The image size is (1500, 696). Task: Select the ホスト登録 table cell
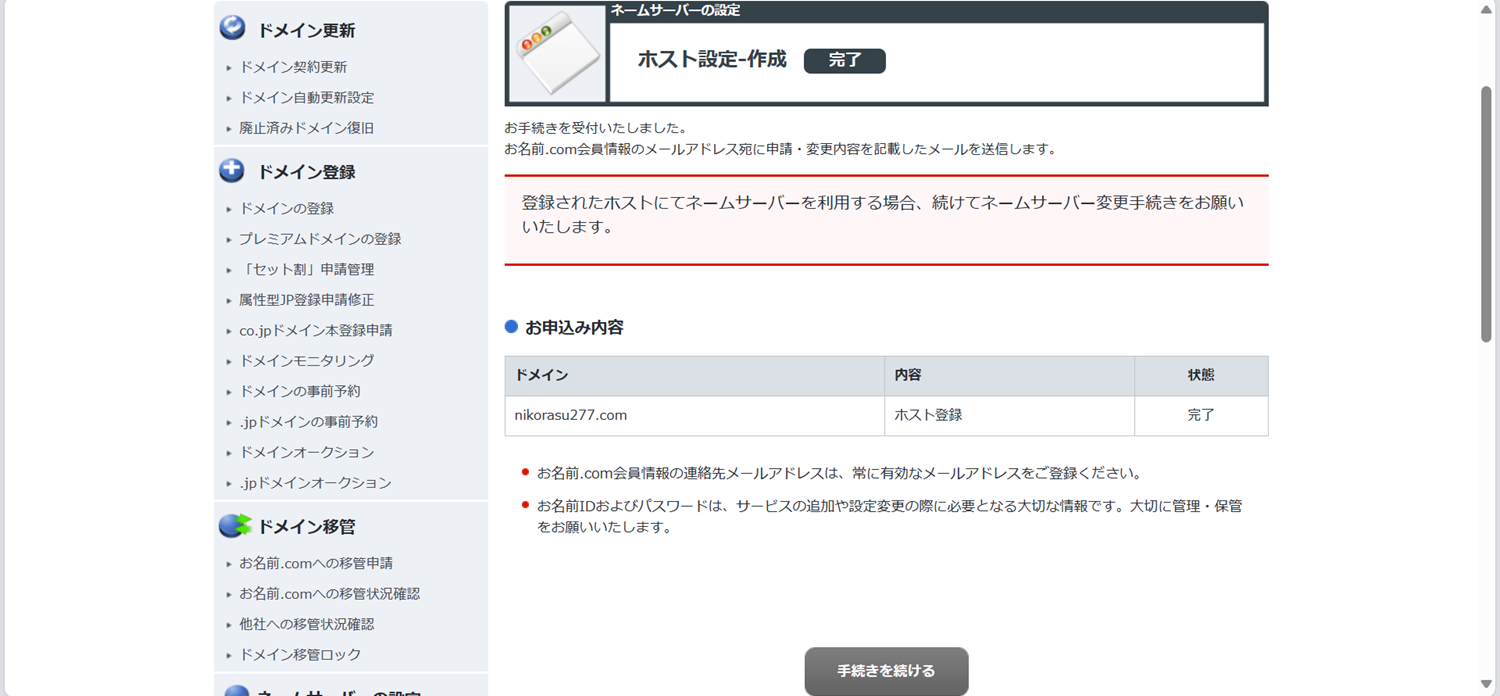point(1009,416)
